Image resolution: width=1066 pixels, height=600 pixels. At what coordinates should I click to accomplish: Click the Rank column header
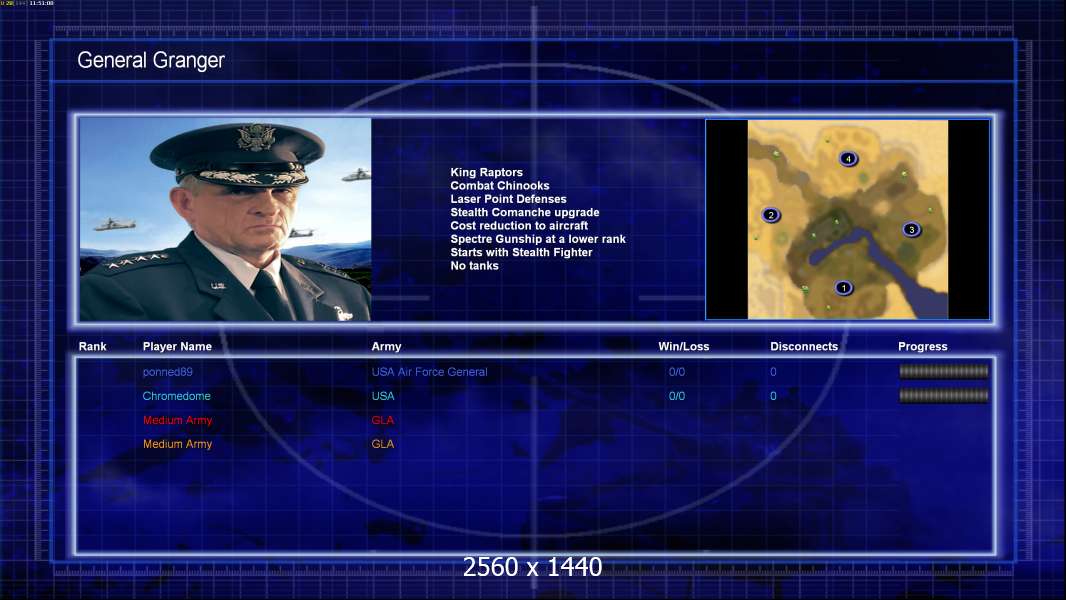tap(92, 347)
